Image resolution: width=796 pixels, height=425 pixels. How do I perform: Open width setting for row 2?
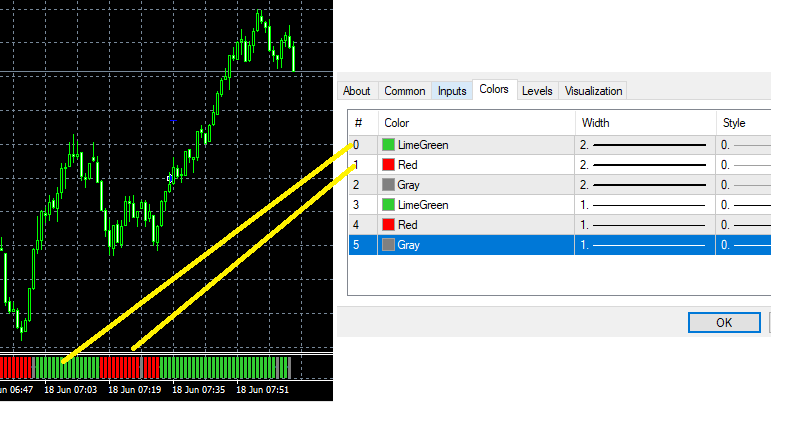click(x=645, y=184)
